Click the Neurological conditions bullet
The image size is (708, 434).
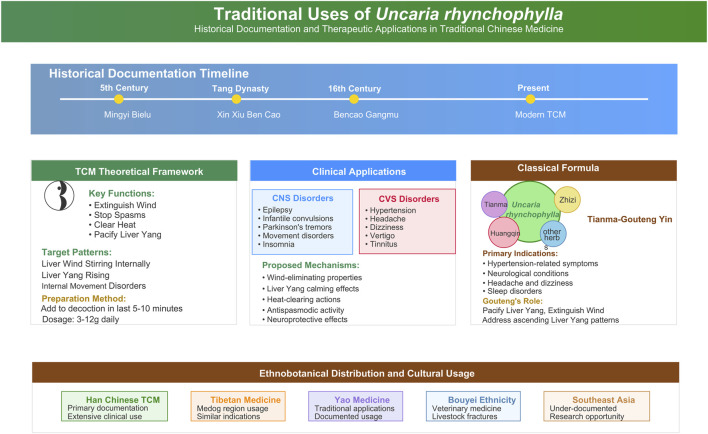526,274
